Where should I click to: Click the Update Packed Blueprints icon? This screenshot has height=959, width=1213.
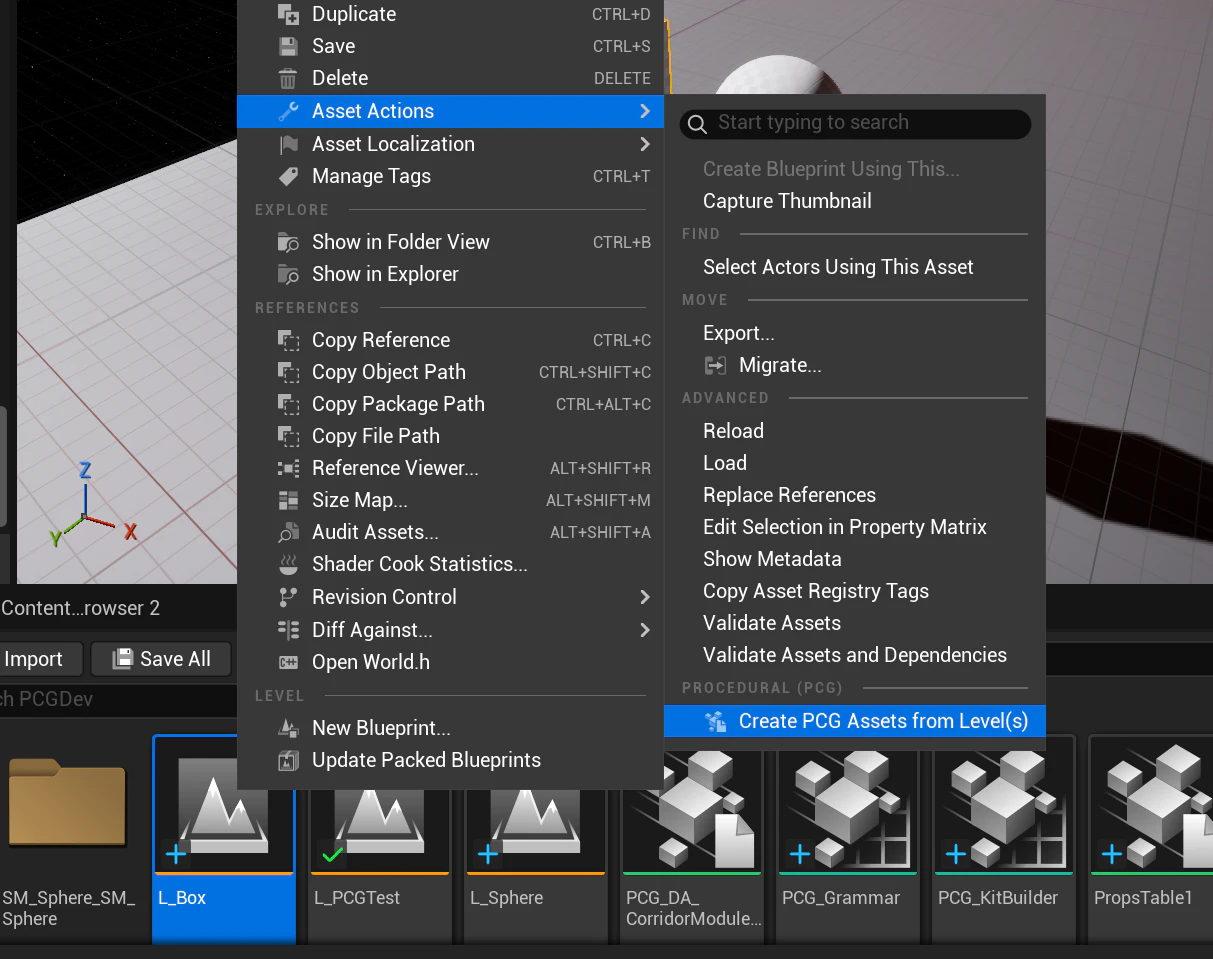tap(288, 760)
